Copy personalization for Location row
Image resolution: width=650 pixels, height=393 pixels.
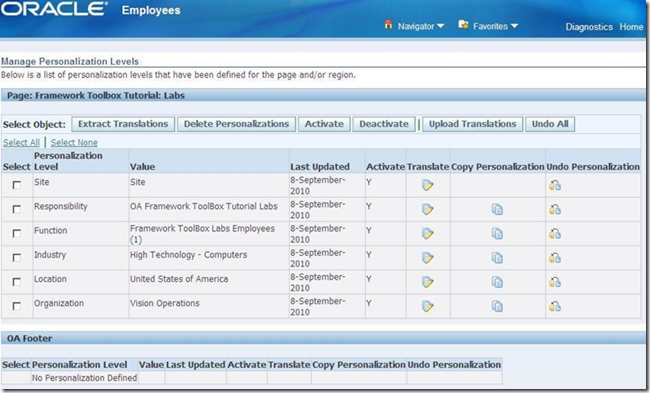click(497, 282)
